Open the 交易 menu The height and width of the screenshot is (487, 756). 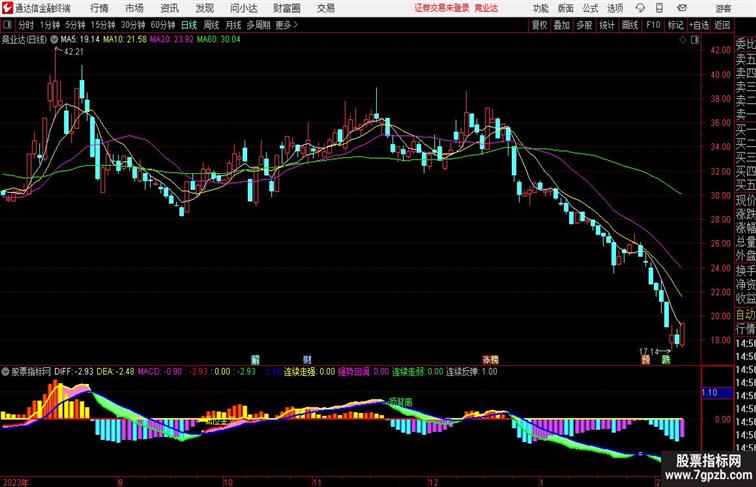point(326,8)
